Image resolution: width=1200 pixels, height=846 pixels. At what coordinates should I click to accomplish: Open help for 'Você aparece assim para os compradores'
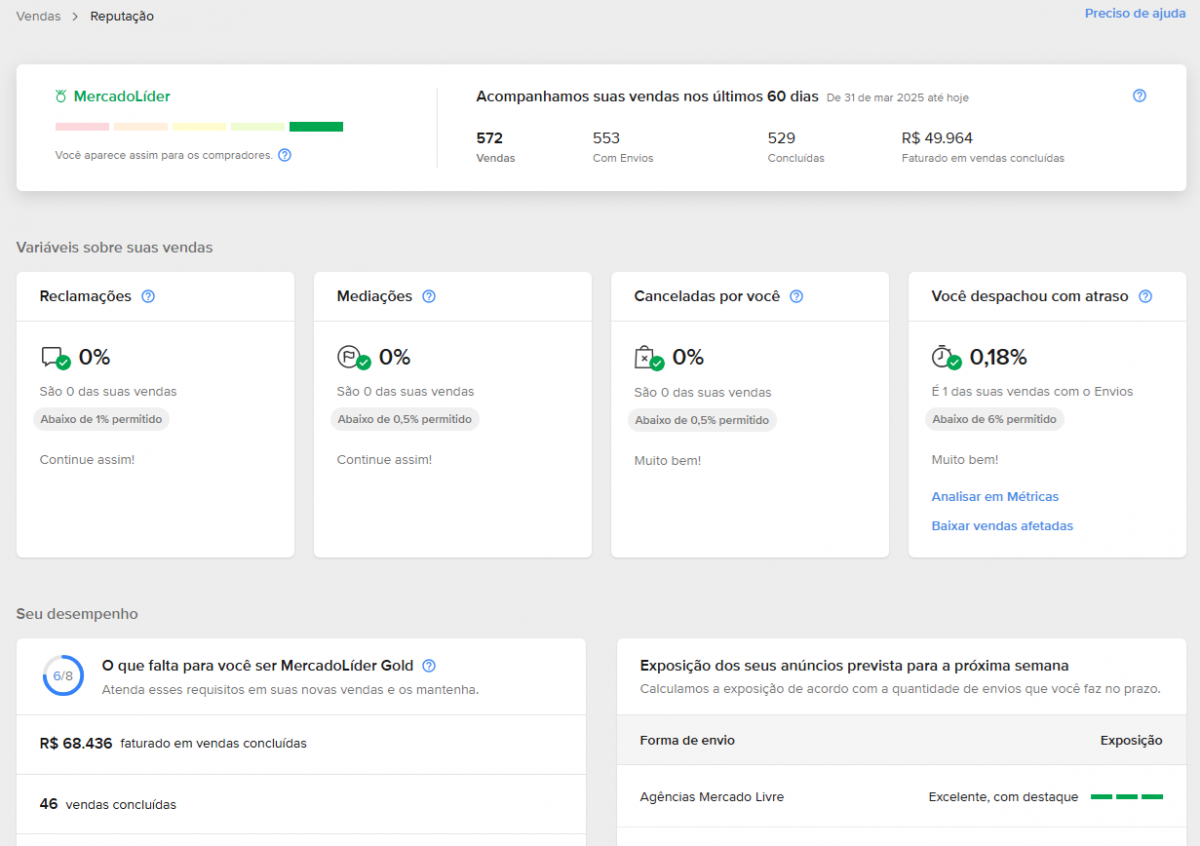tap(285, 155)
